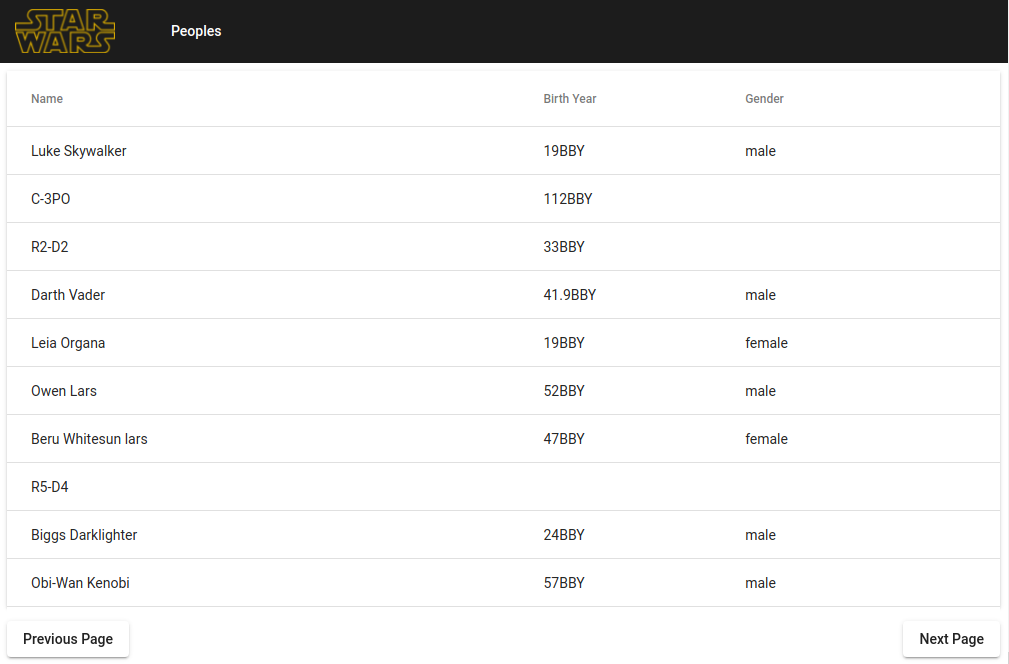
Task: Select the Luke Skywalker row
Action: [x=79, y=151]
